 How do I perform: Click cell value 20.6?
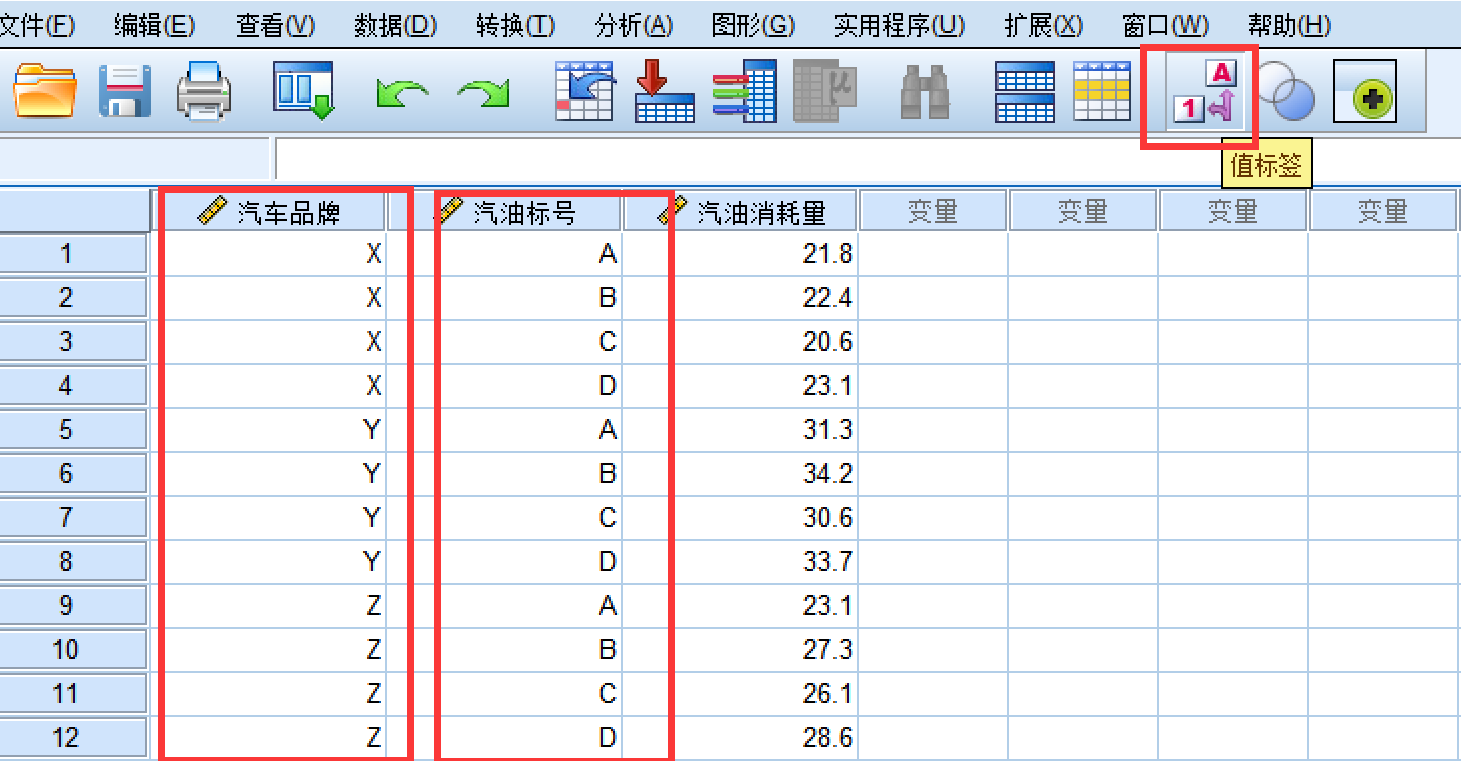click(x=741, y=342)
